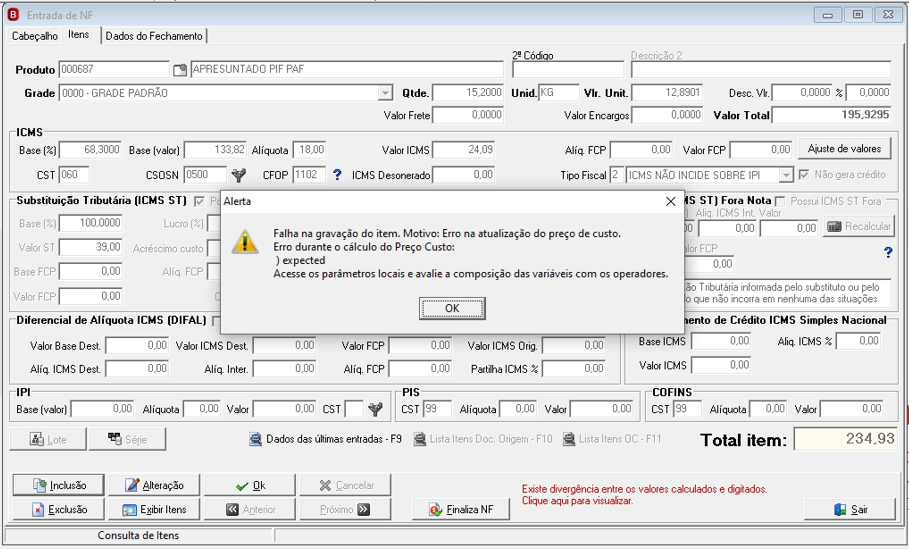
Task: Click the Finaliza NF button
Action: tap(461, 510)
